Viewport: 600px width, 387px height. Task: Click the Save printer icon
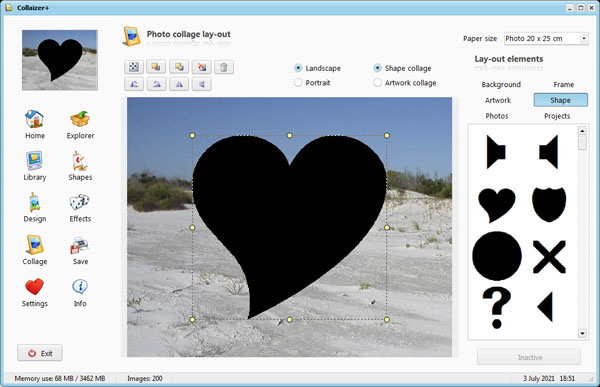(80, 251)
